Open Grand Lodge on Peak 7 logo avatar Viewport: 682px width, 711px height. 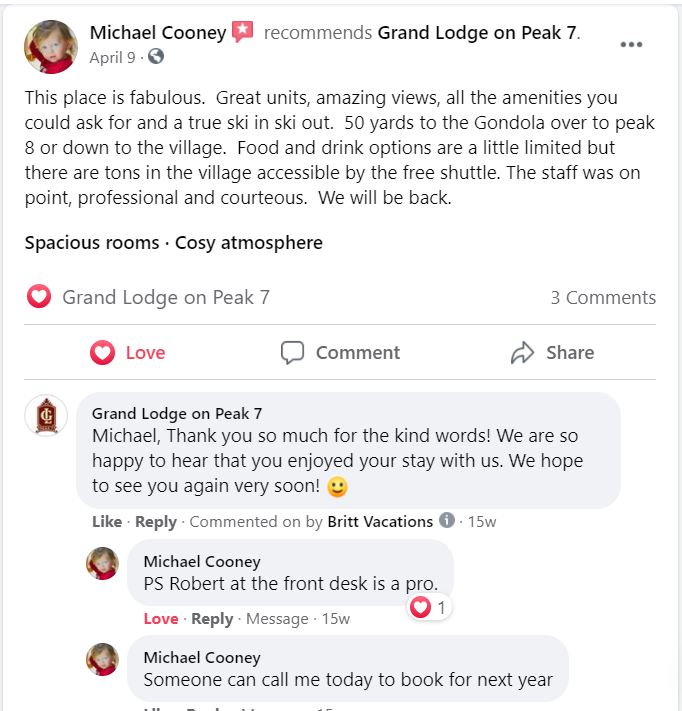tap(46, 415)
